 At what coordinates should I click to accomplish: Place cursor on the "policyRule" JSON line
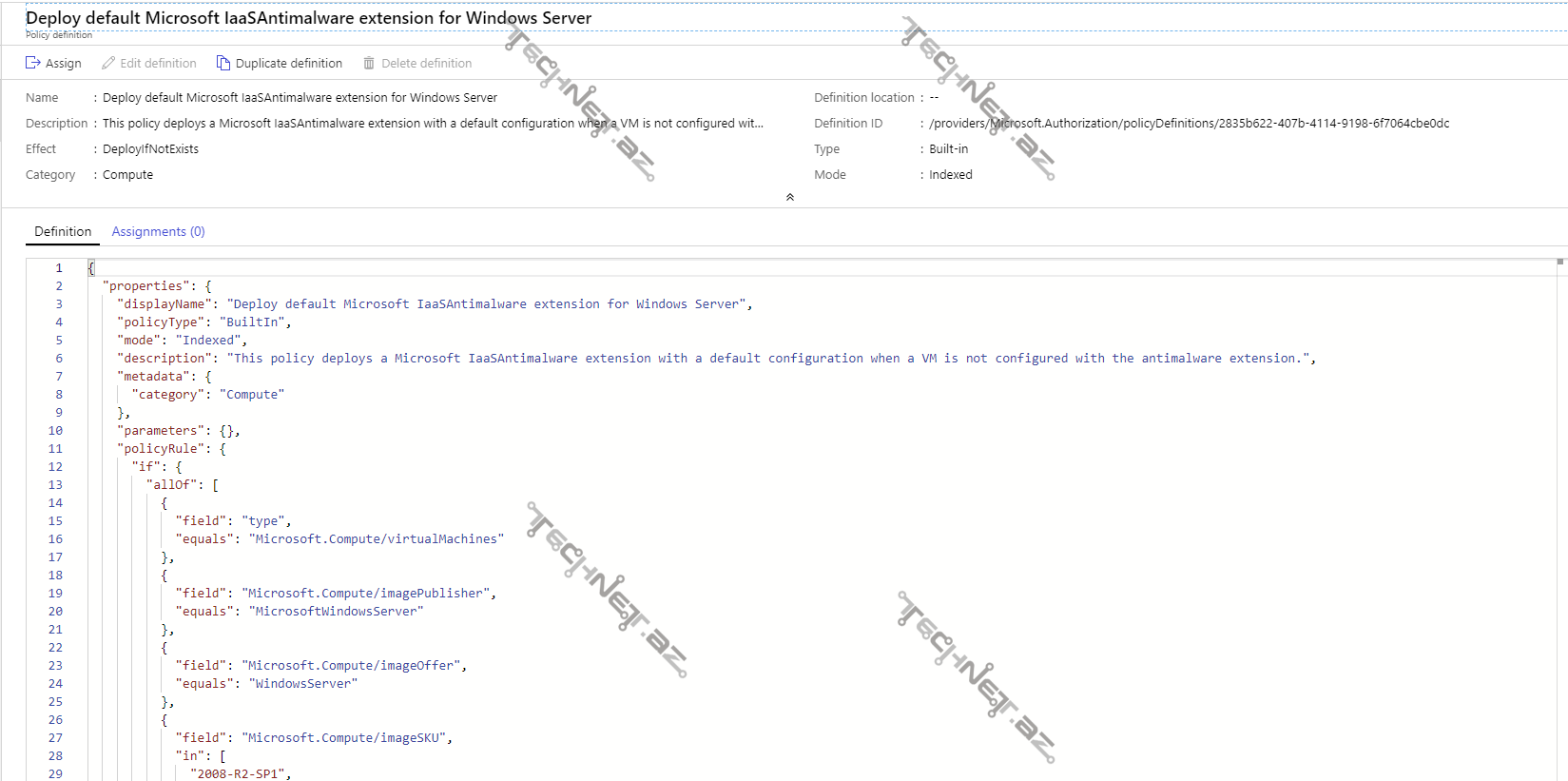coord(171,449)
